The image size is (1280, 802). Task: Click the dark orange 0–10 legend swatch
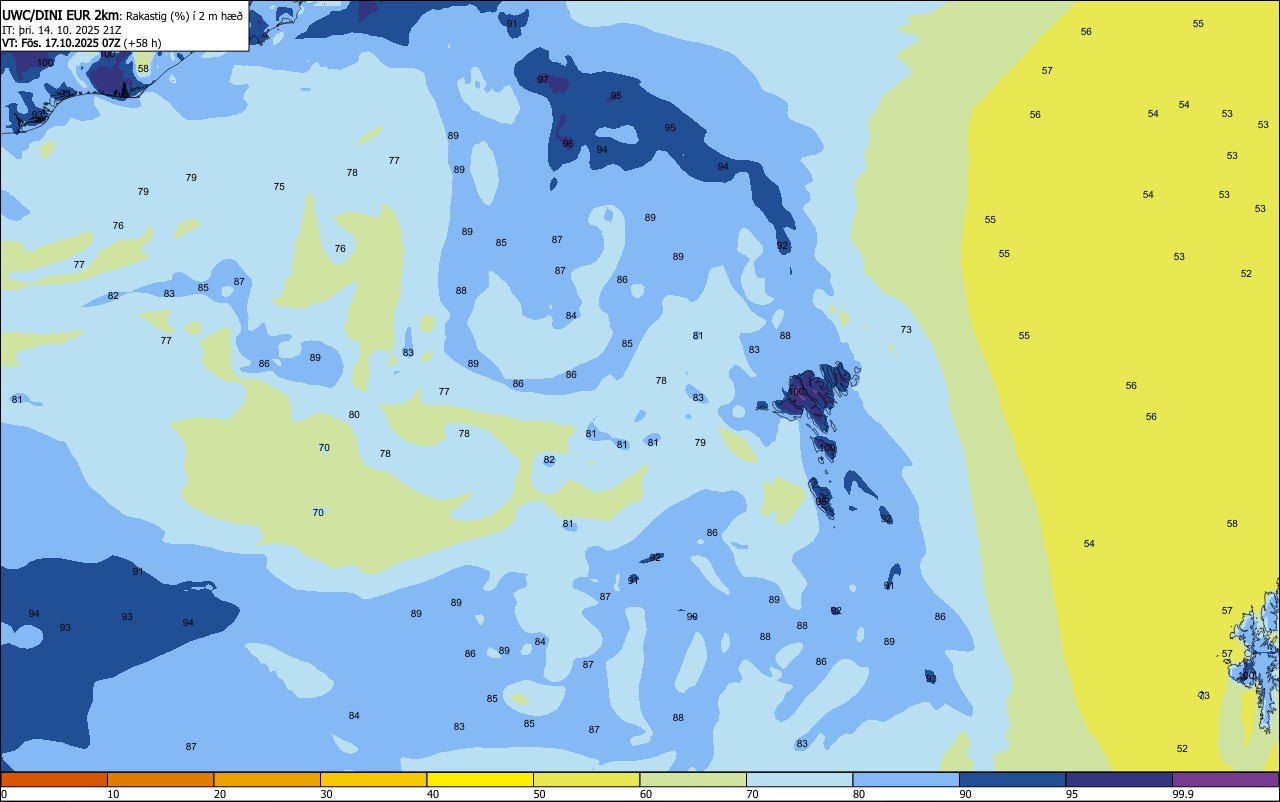[54, 779]
